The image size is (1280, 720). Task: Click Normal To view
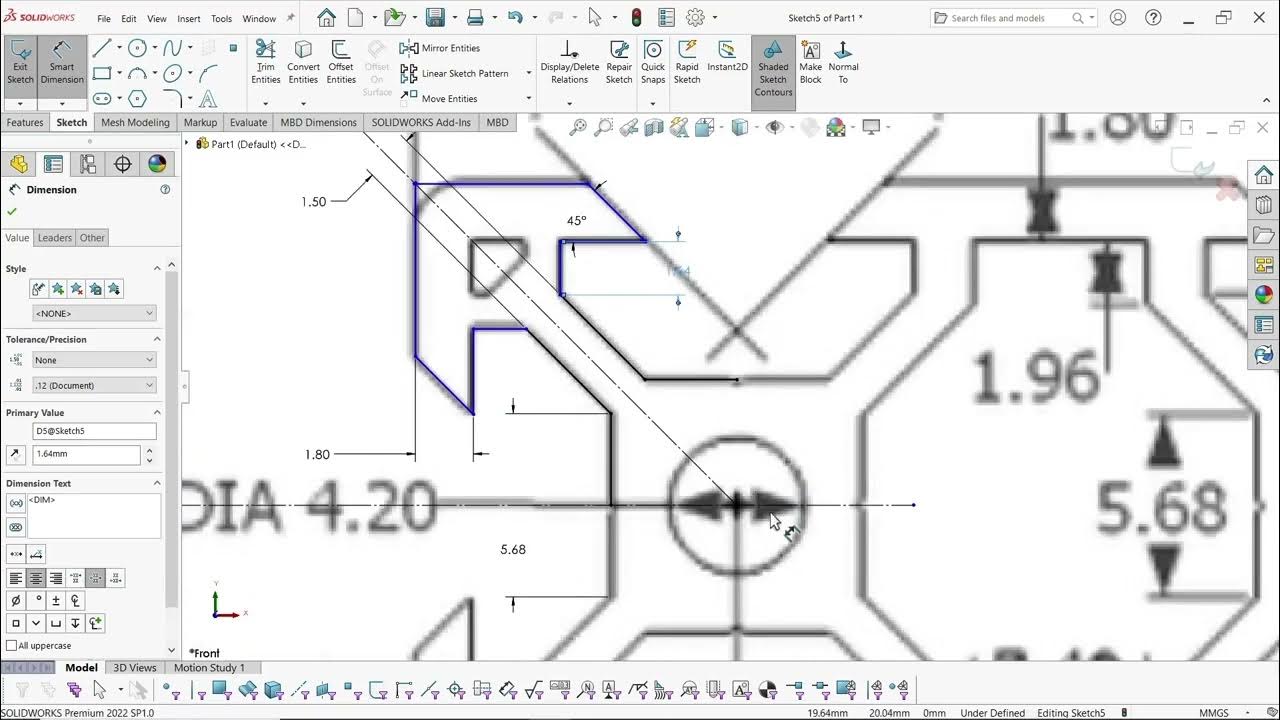pos(843,63)
